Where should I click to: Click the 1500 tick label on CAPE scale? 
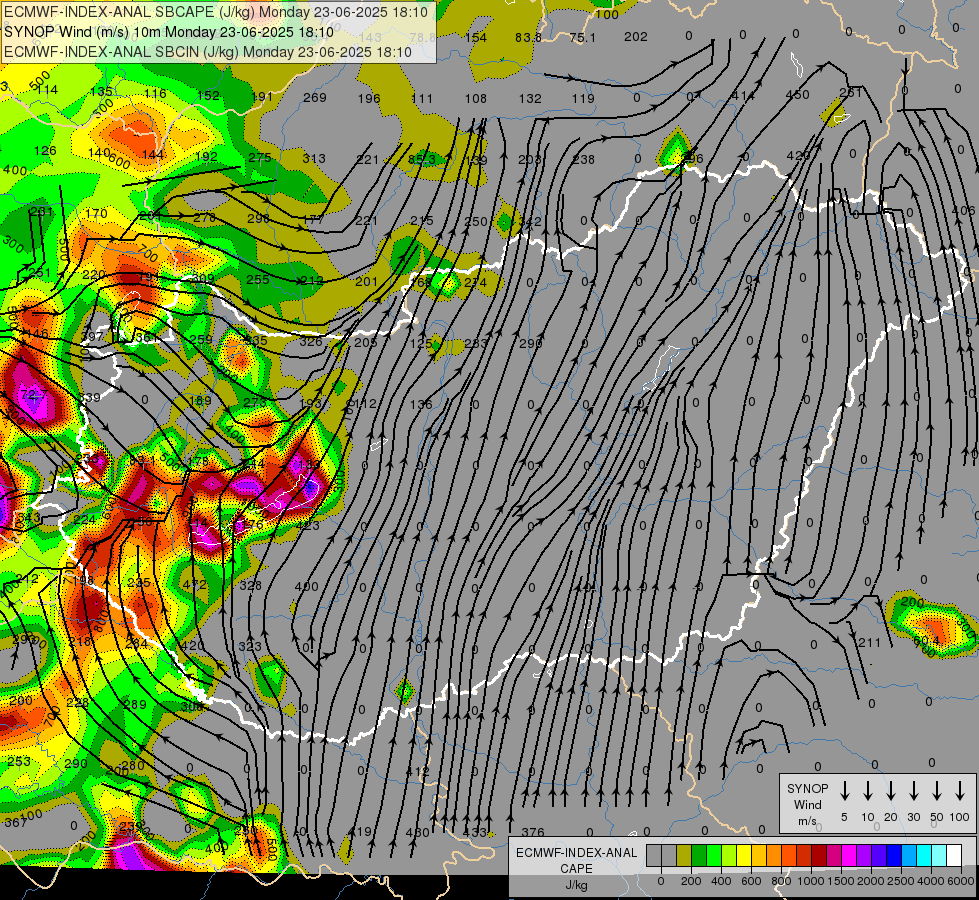[840, 881]
